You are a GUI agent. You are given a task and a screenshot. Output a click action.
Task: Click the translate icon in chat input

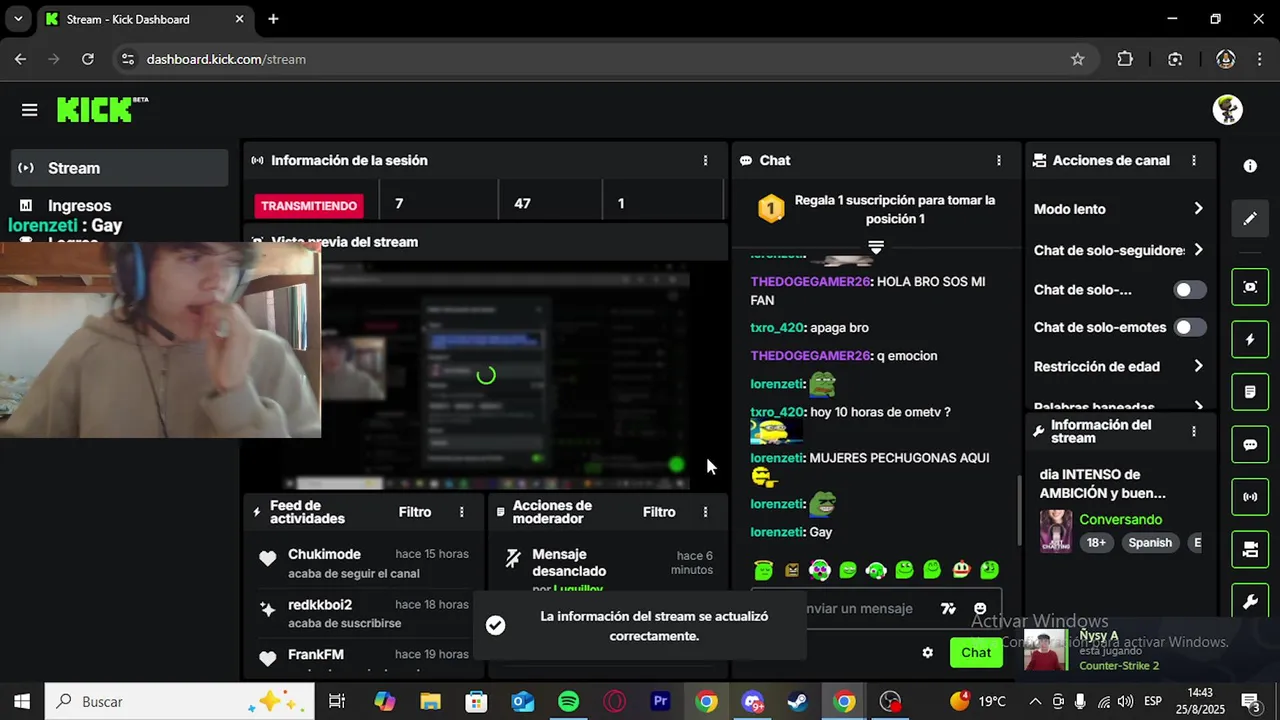(x=948, y=608)
